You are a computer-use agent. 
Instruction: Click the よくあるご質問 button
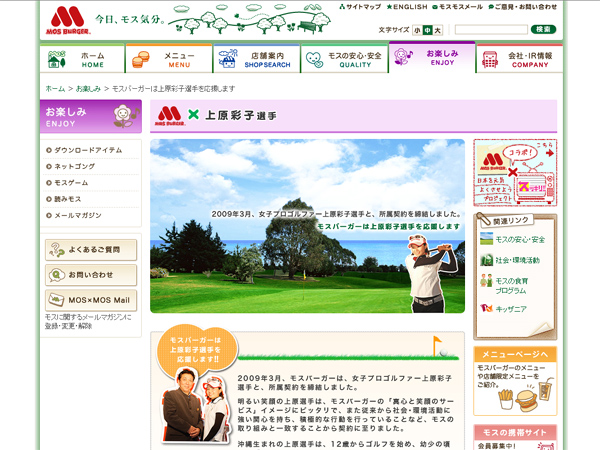tap(91, 250)
